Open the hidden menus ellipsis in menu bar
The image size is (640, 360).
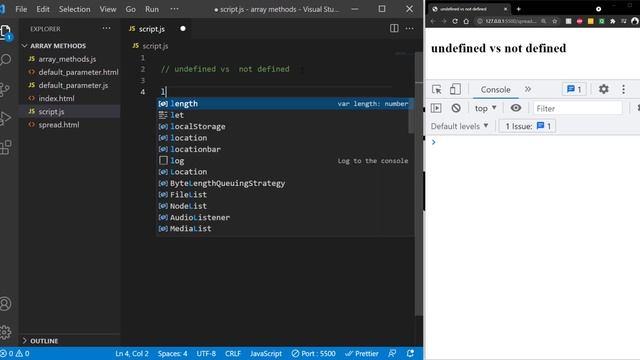point(174,9)
